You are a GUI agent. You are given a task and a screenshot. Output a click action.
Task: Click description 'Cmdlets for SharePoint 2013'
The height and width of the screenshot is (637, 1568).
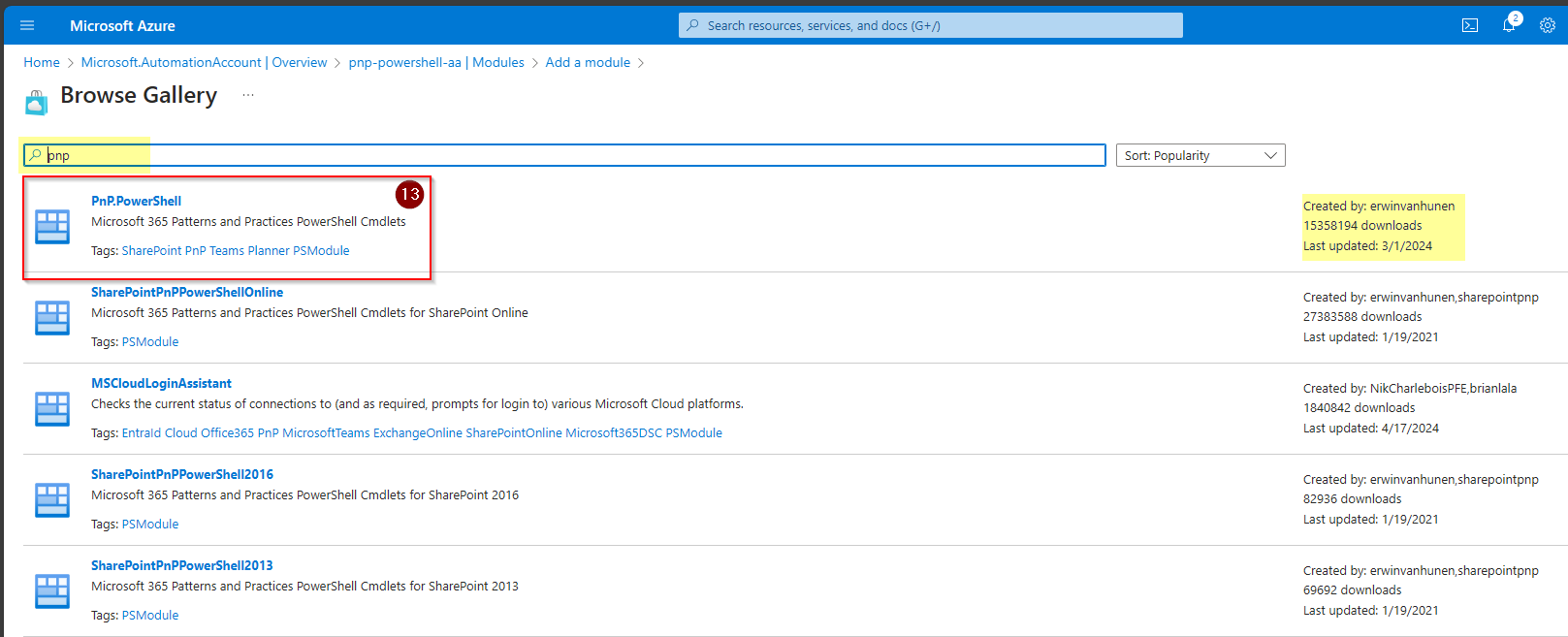coord(439,586)
